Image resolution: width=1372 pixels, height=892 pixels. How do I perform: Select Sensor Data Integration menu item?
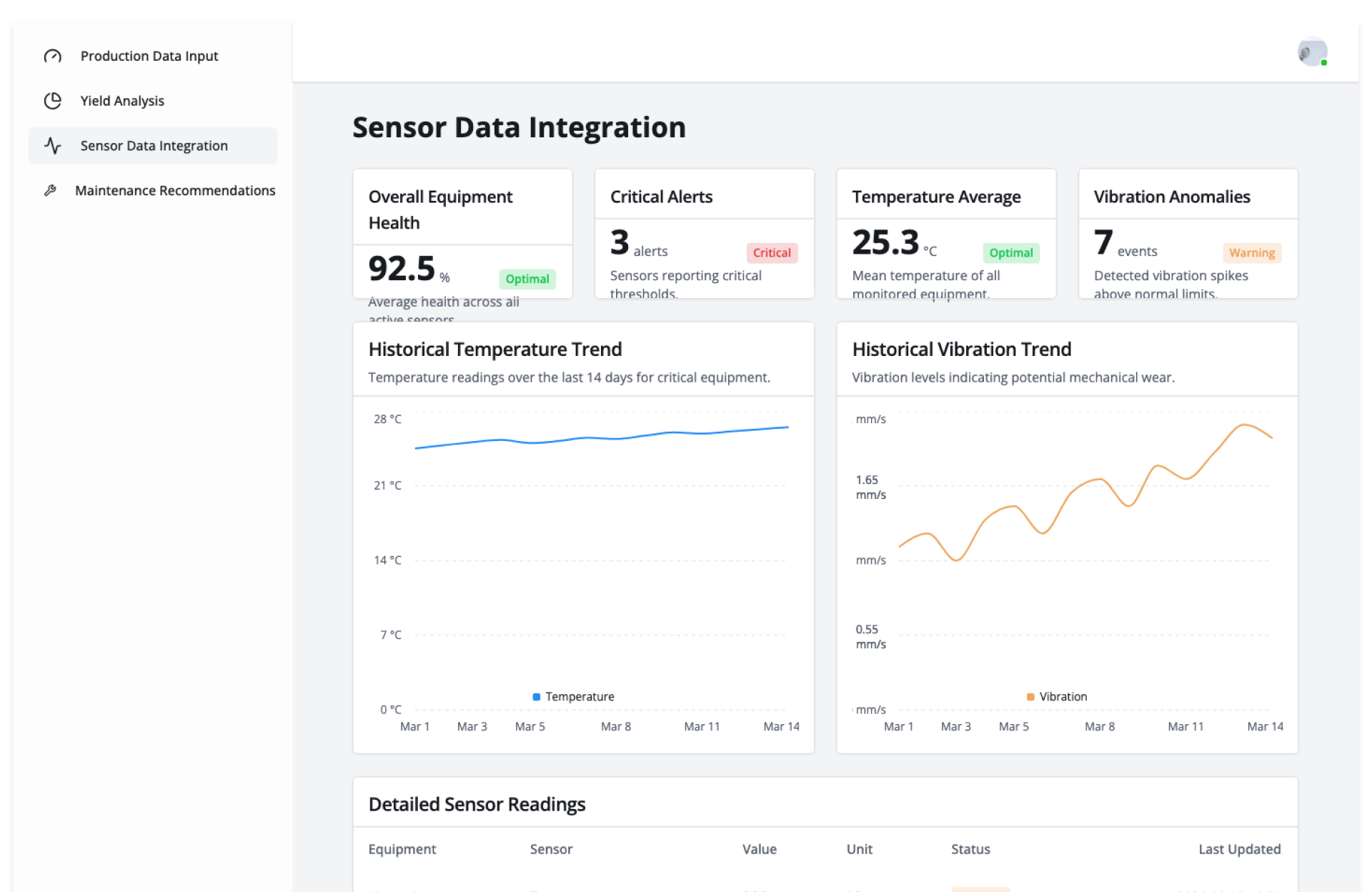154,146
